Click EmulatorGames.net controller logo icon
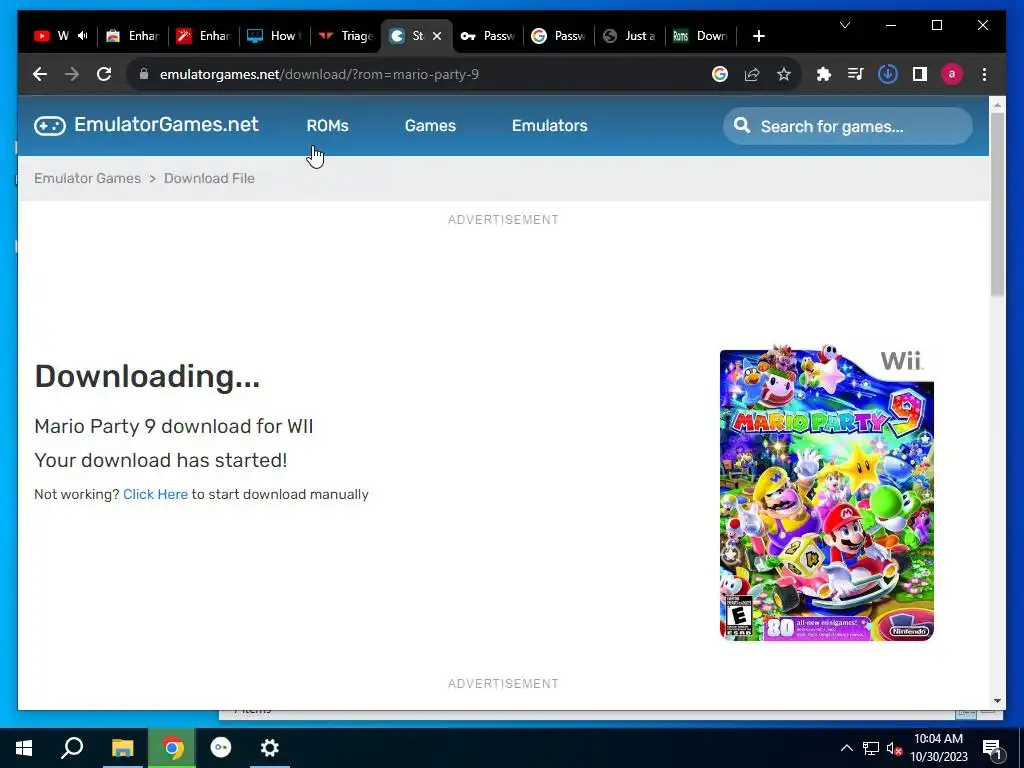 (x=50, y=125)
